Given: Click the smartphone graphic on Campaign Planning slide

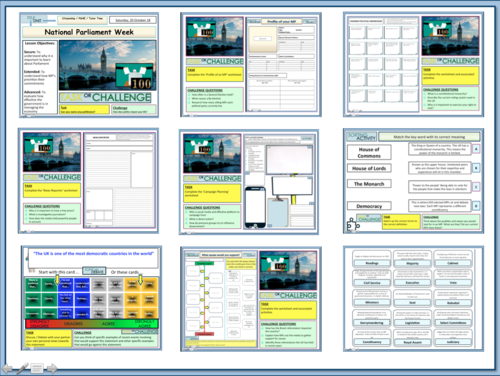Looking at the screenshot, I should click(x=255, y=207).
